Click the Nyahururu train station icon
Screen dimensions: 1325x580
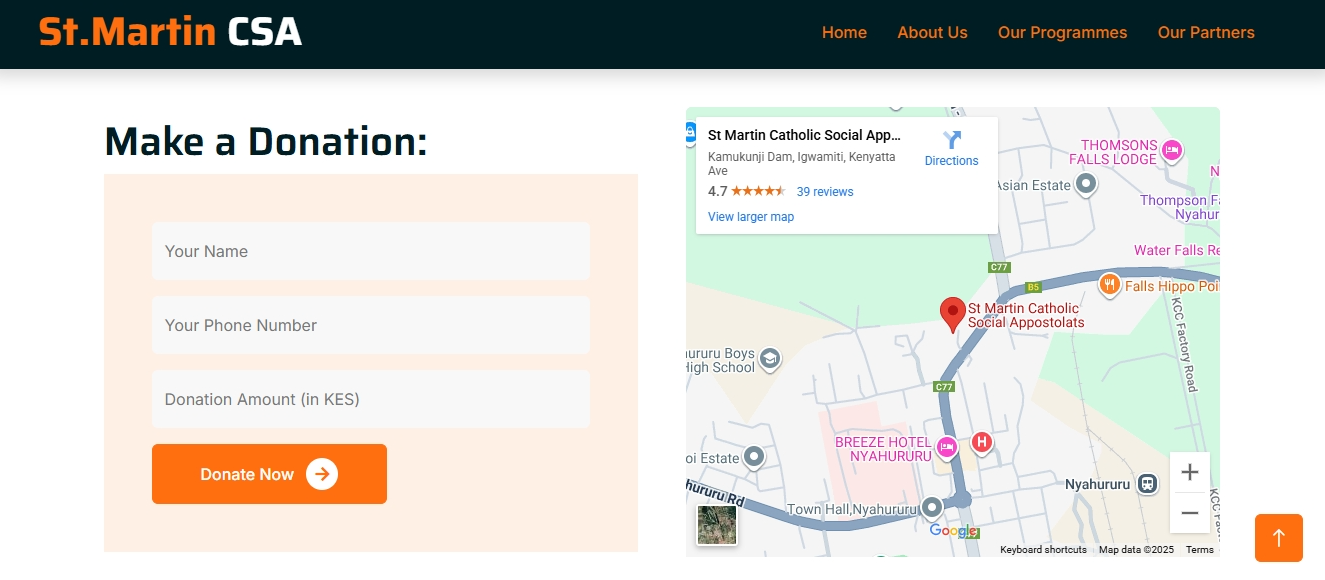click(1147, 484)
